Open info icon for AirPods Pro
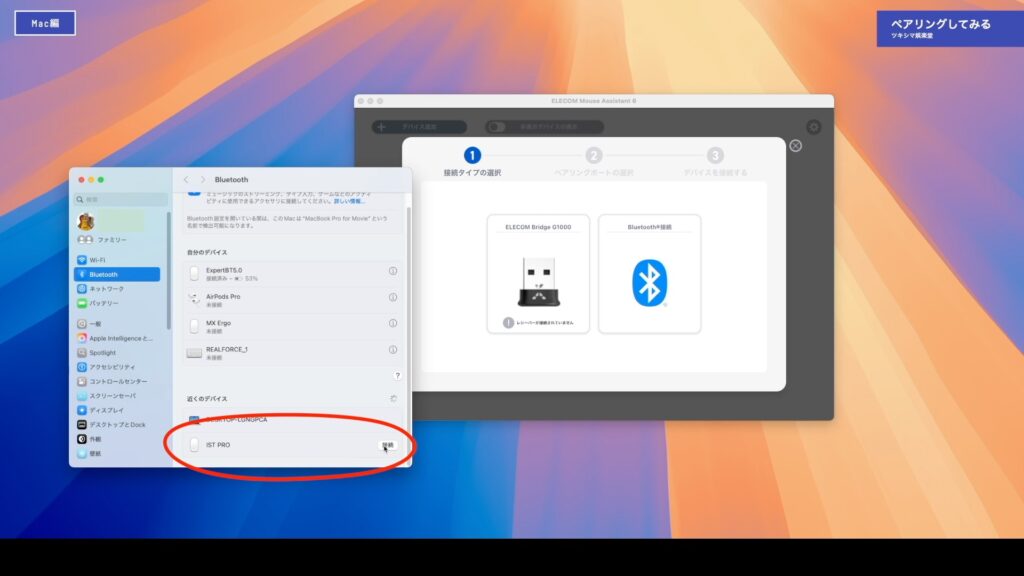 (393, 298)
